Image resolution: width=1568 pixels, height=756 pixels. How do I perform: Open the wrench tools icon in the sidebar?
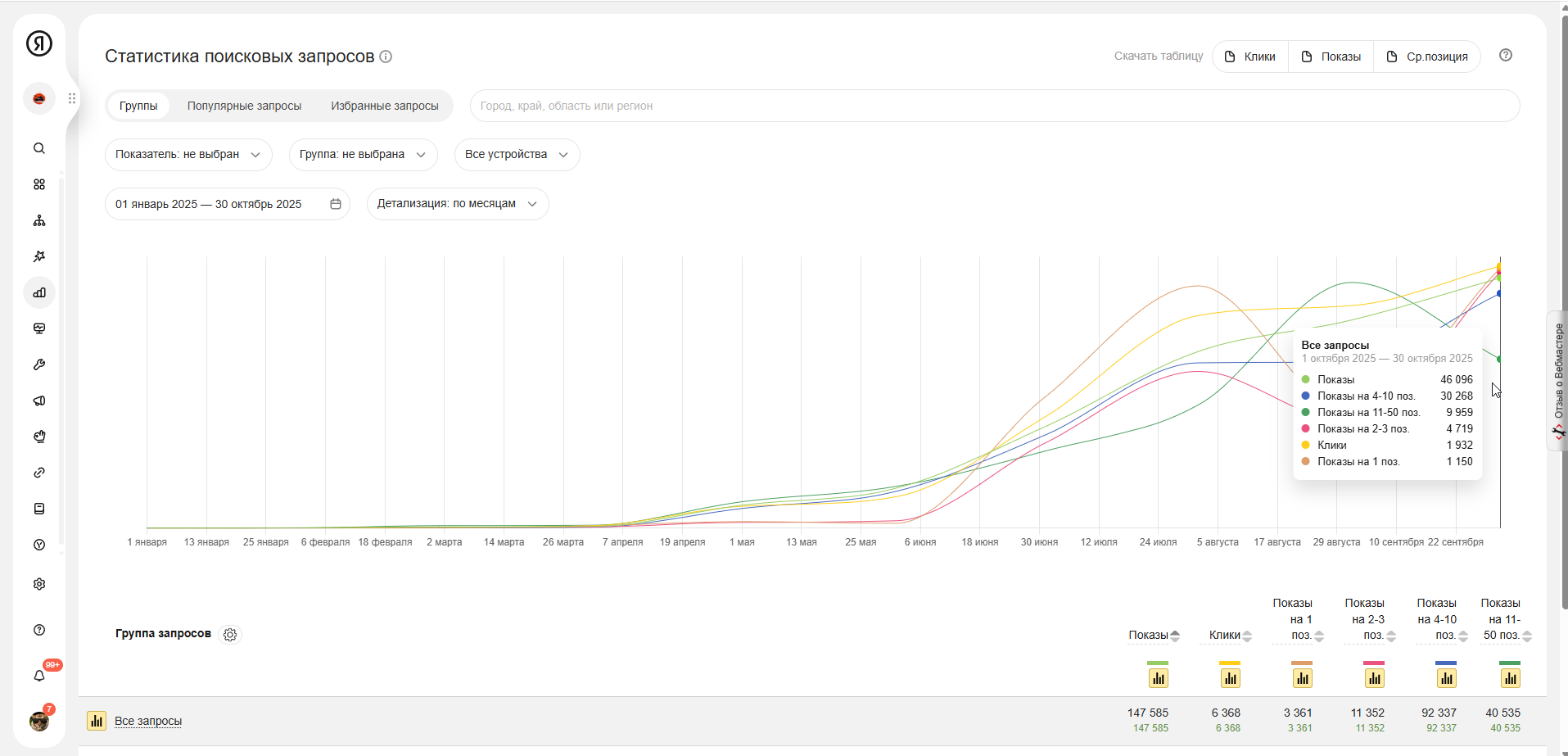[x=39, y=364]
